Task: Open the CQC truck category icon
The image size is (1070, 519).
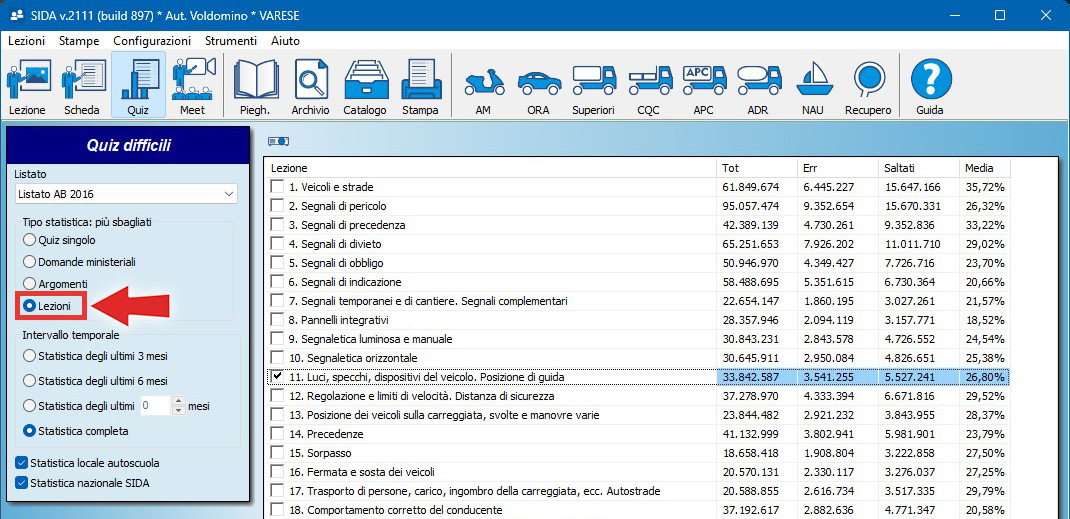Action: pos(648,86)
